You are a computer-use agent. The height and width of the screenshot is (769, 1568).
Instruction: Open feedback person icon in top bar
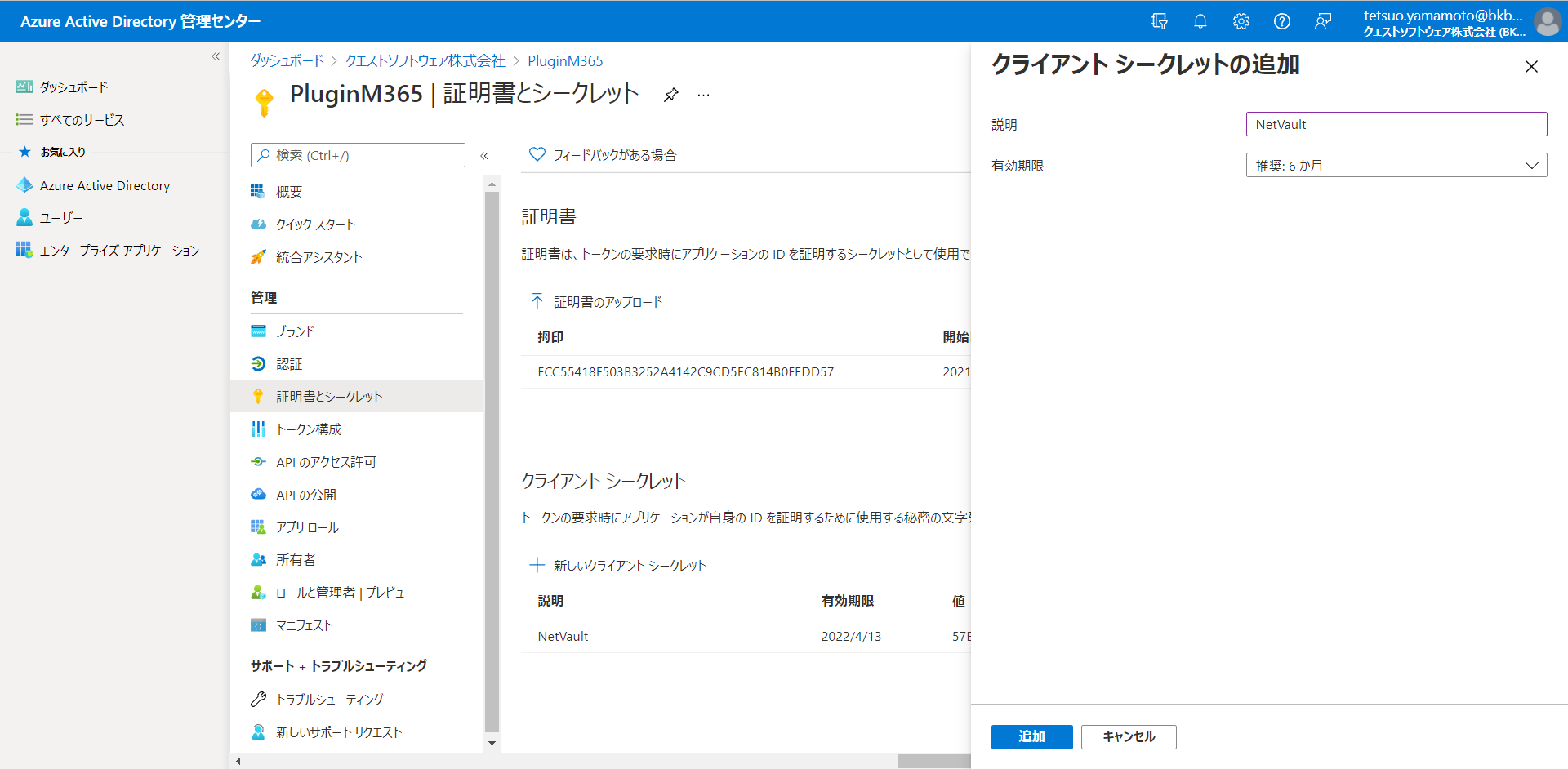coord(1322,21)
